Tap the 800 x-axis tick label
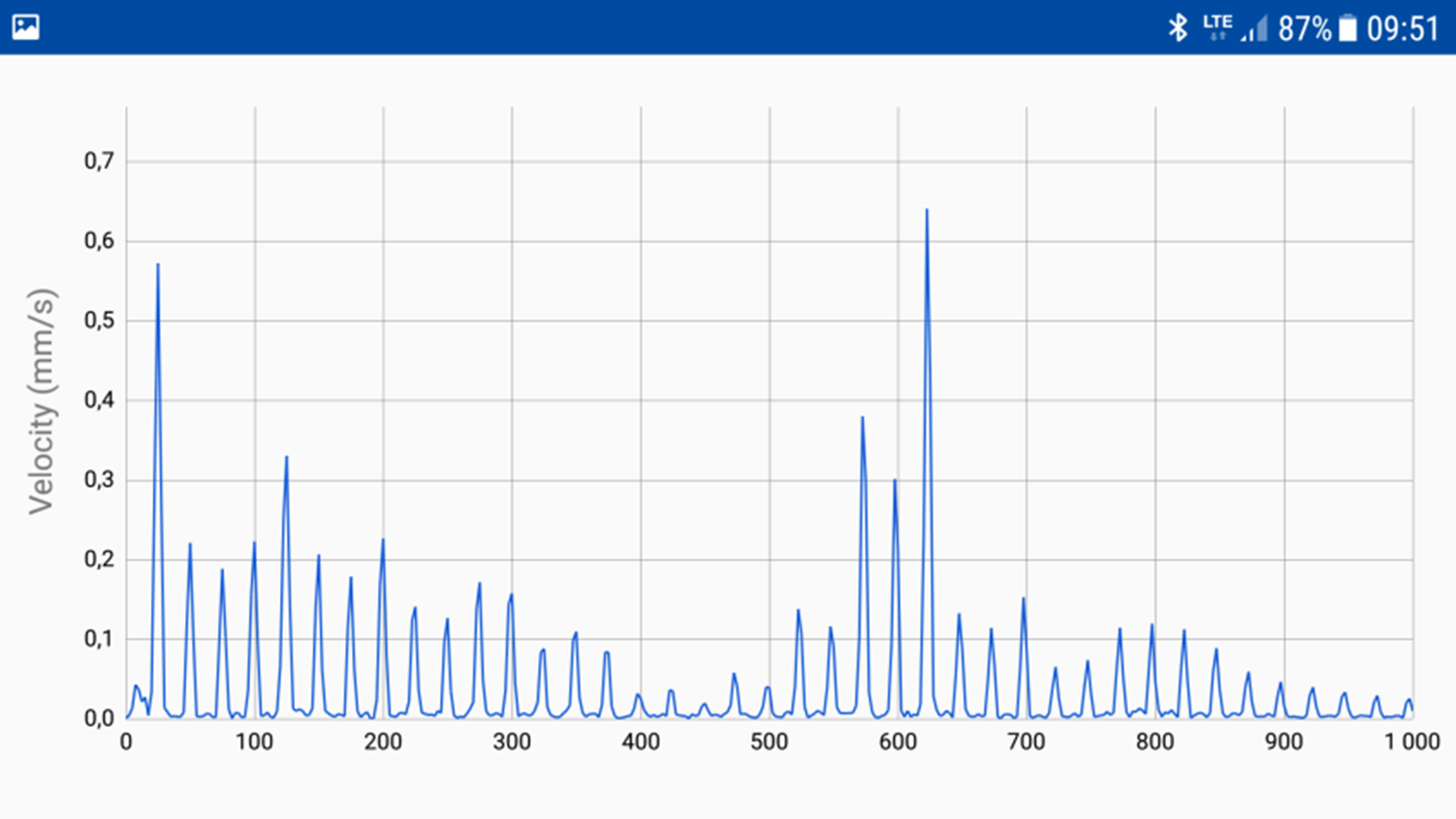1456x819 pixels. pyautogui.click(x=1155, y=742)
